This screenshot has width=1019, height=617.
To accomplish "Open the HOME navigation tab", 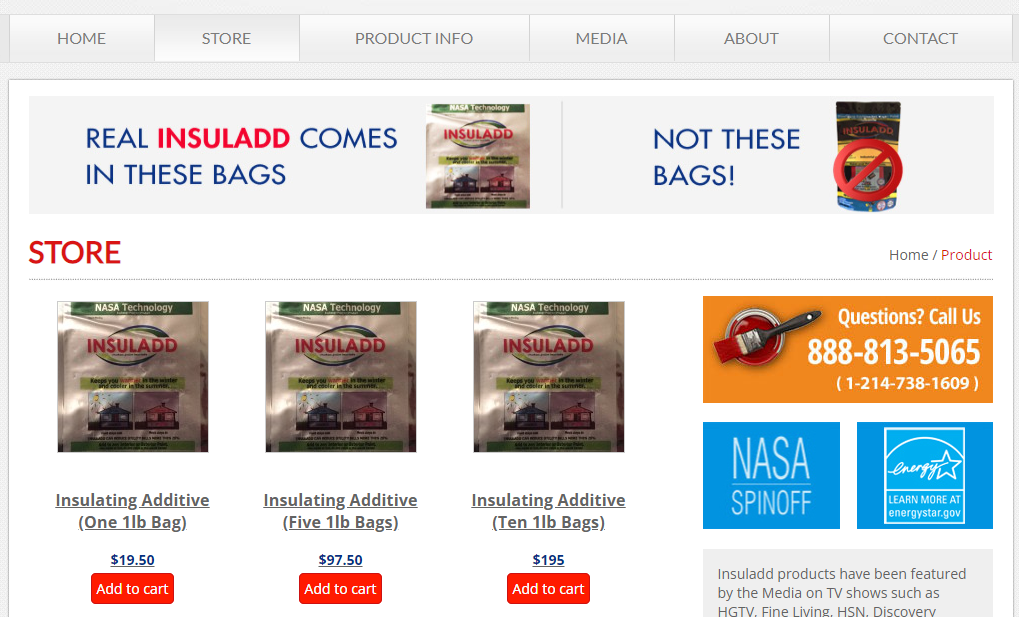I will click(x=81, y=38).
